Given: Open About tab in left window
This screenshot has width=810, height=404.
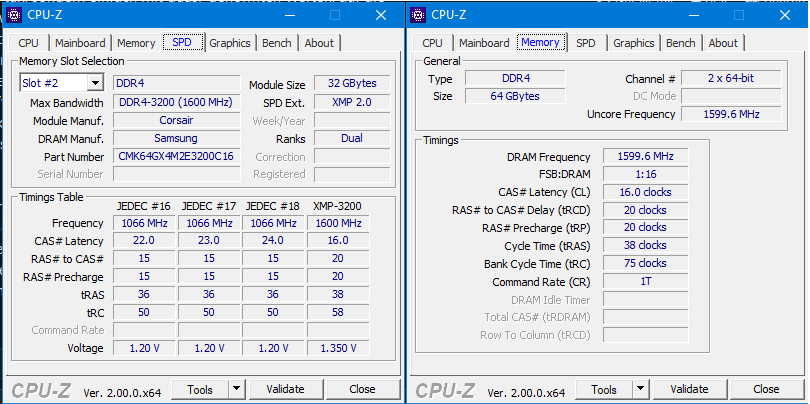Looking at the screenshot, I should [319, 43].
